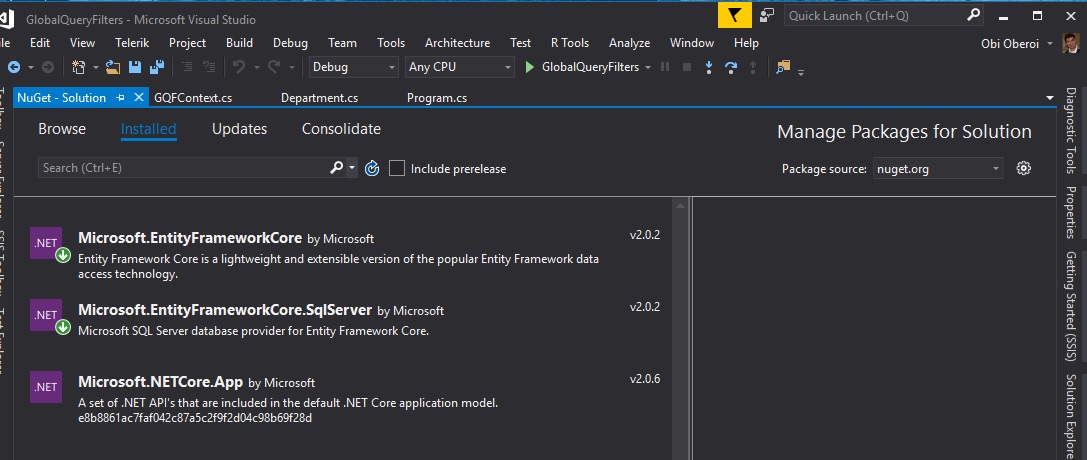Open the GQFContext.cs document tab
The width and height of the screenshot is (1087, 460).
pos(193,98)
